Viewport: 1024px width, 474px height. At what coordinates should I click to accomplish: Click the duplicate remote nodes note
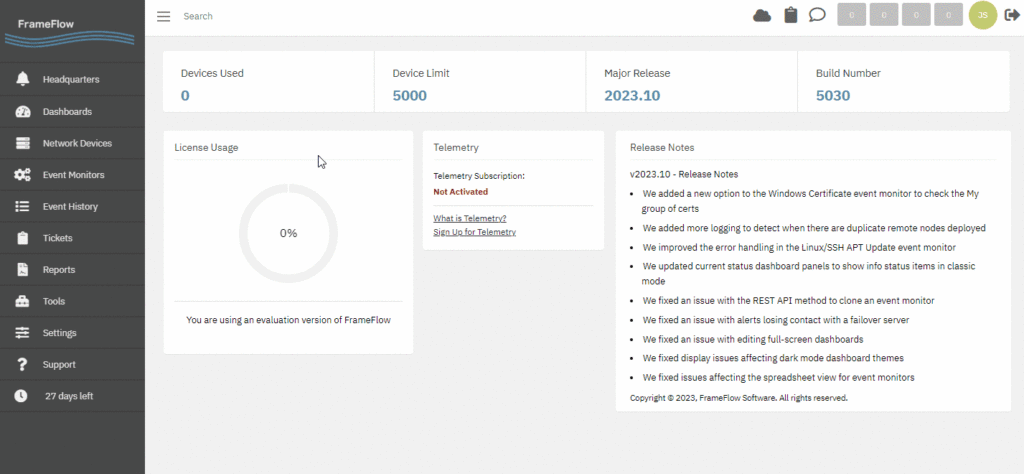814,228
